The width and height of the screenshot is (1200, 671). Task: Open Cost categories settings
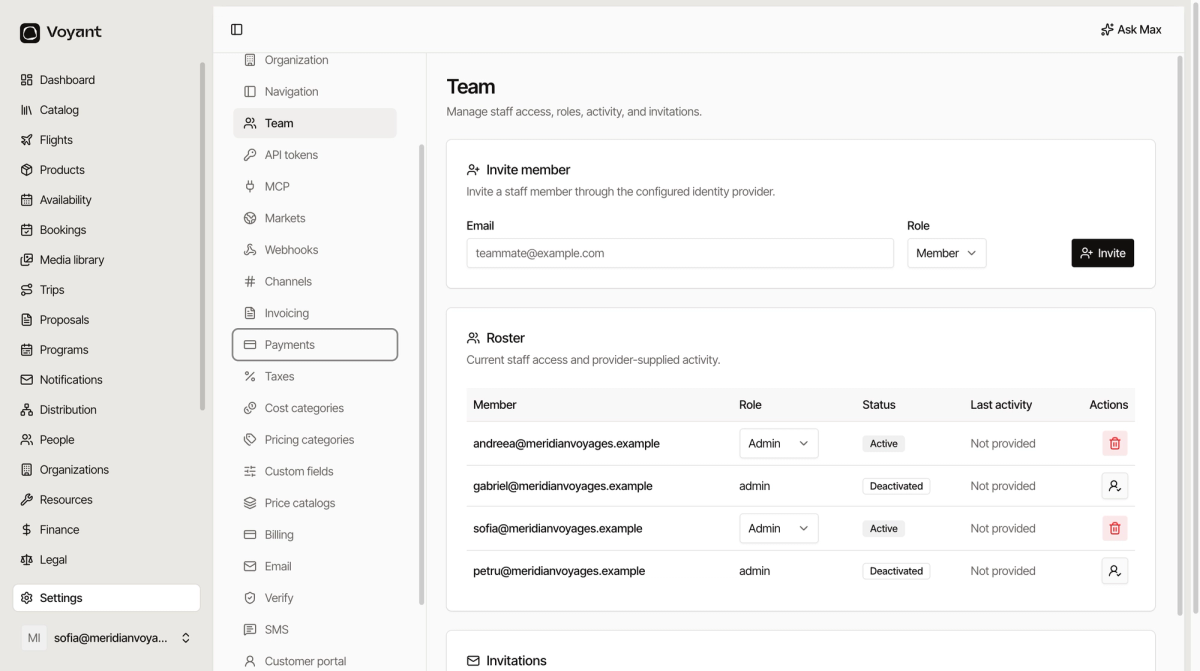point(315,408)
